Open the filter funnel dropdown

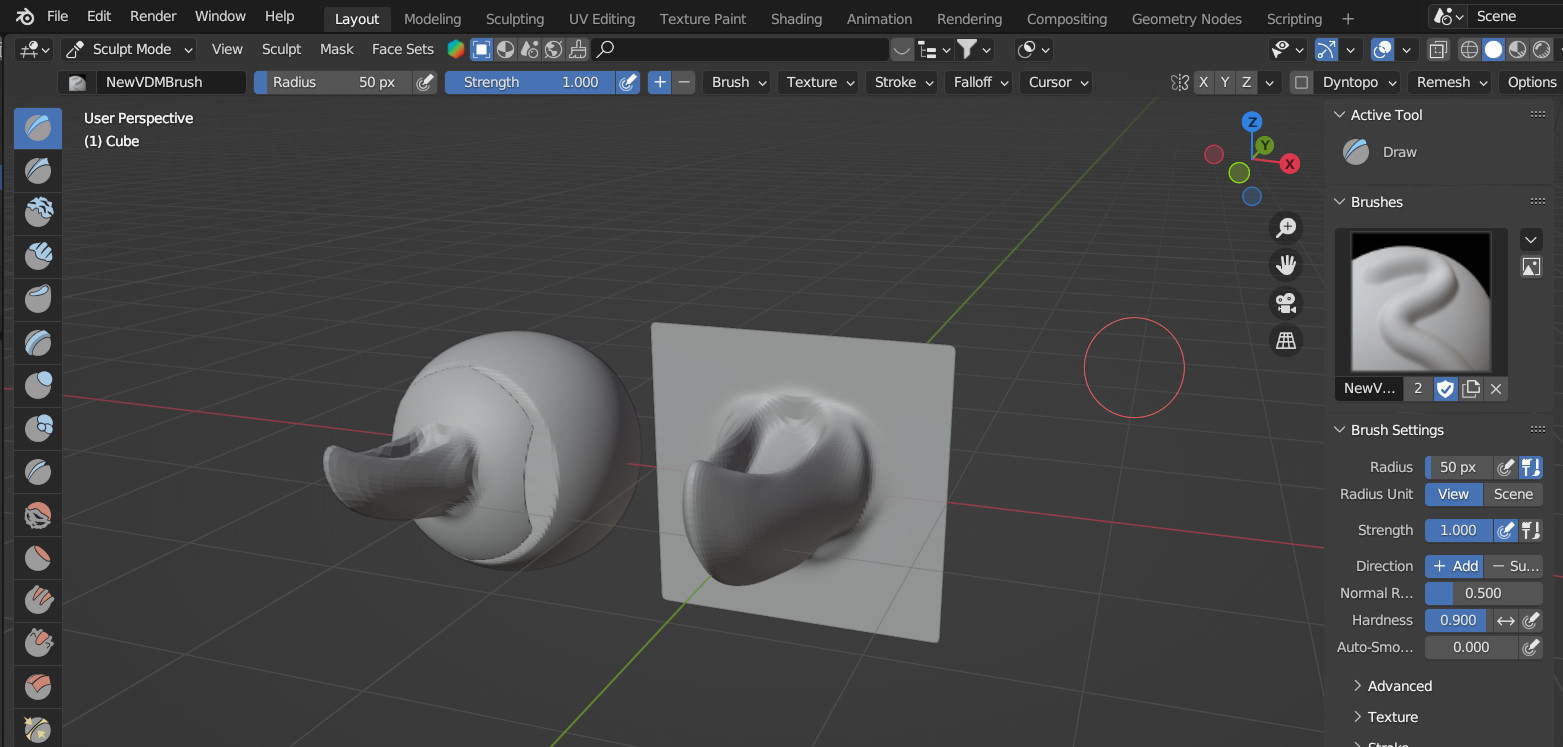click(x=974, y=49)
